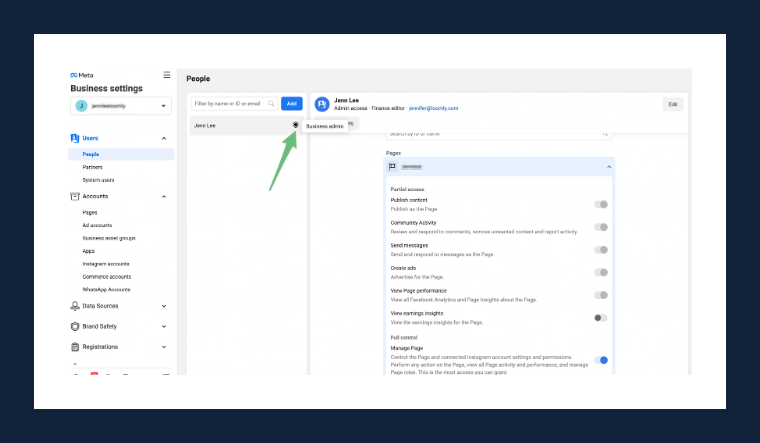Viewport: 760px width, 443px height.
Task: Expand the Brand Safety section
Action: pyautogui.click(x=164, y=327)
